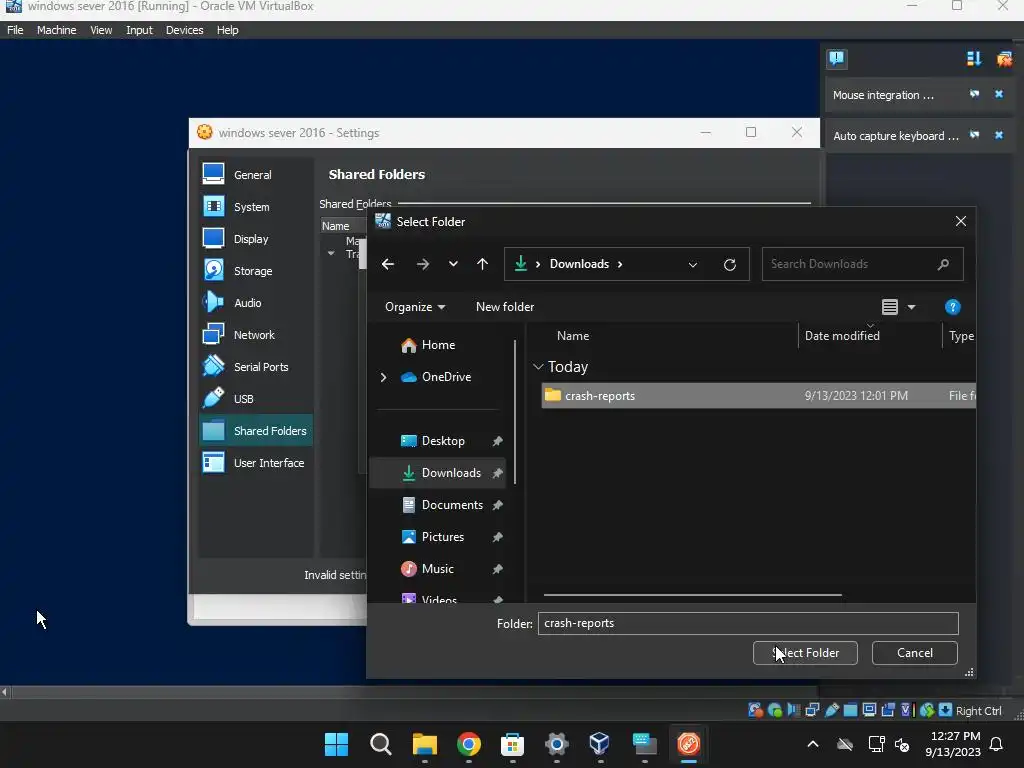Expand the Downloads breadcrumb chevron
1024x768 pixels.
(620, 264)
